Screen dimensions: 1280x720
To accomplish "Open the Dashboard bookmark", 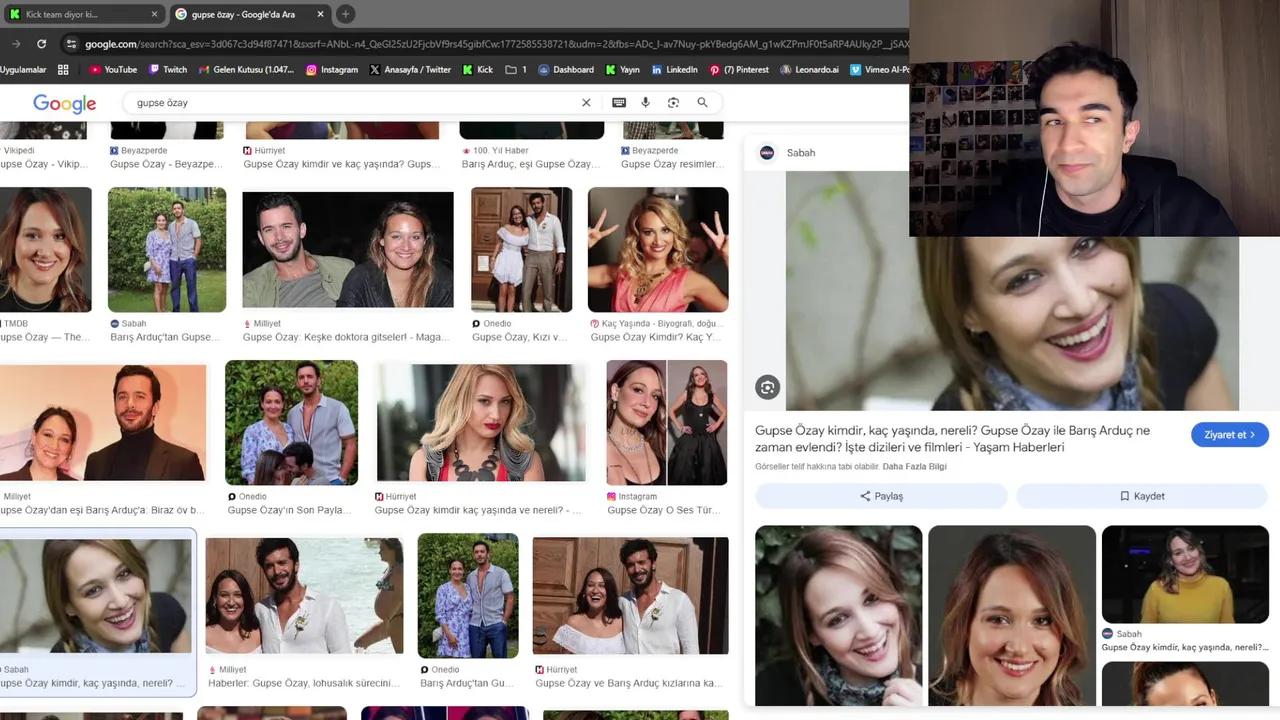I will tap(566, 70).
